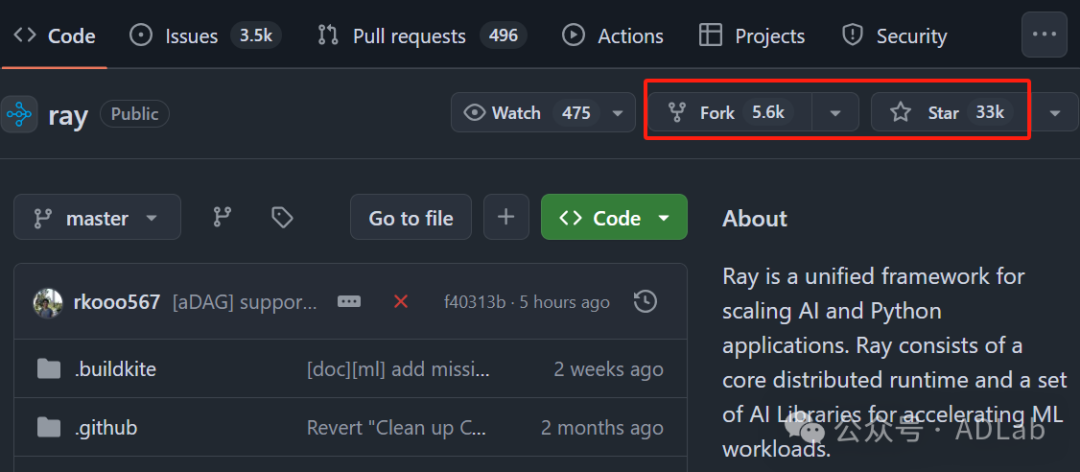Open the .buildkite folder
The width and height of the screenshot is (1080, 472).
(x=115, y=369)
